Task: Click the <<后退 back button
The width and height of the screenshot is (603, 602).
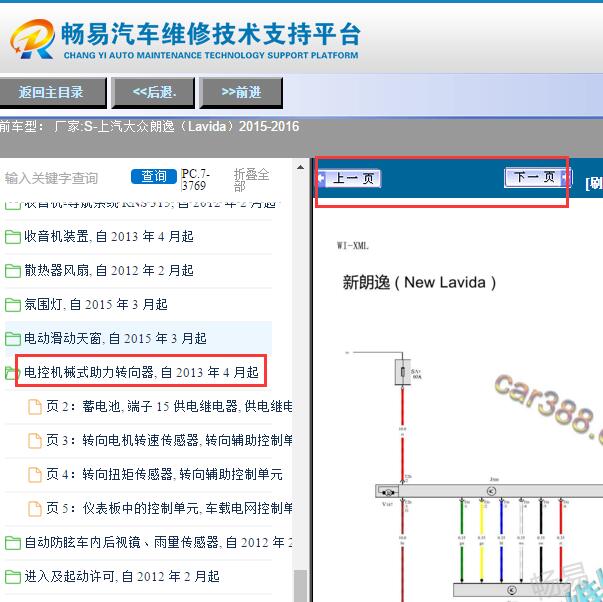Action: (153, 92)
